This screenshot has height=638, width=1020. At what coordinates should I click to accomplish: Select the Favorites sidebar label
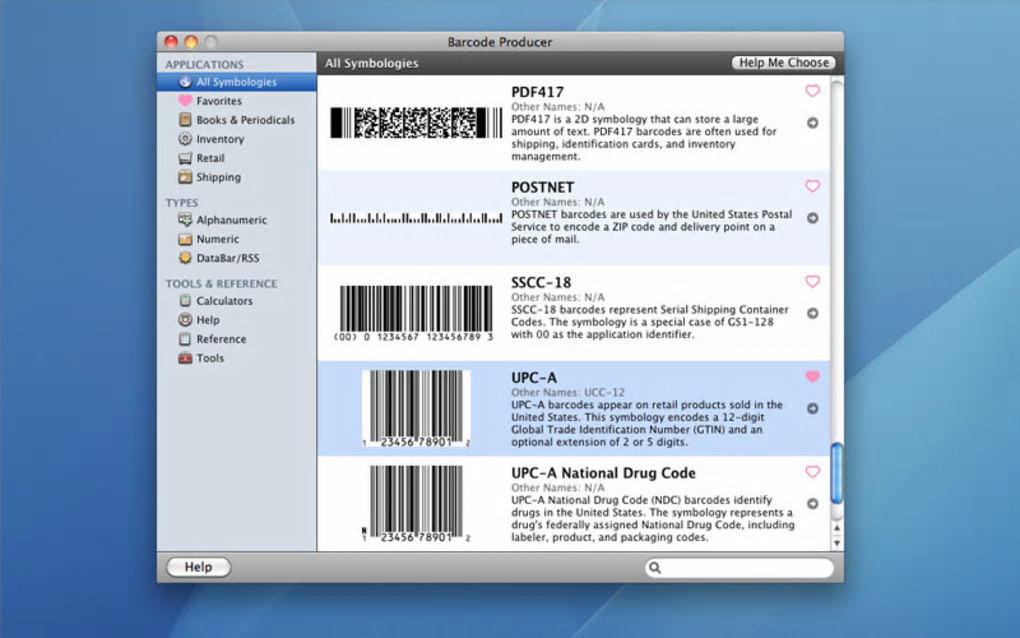pos(219,101)
